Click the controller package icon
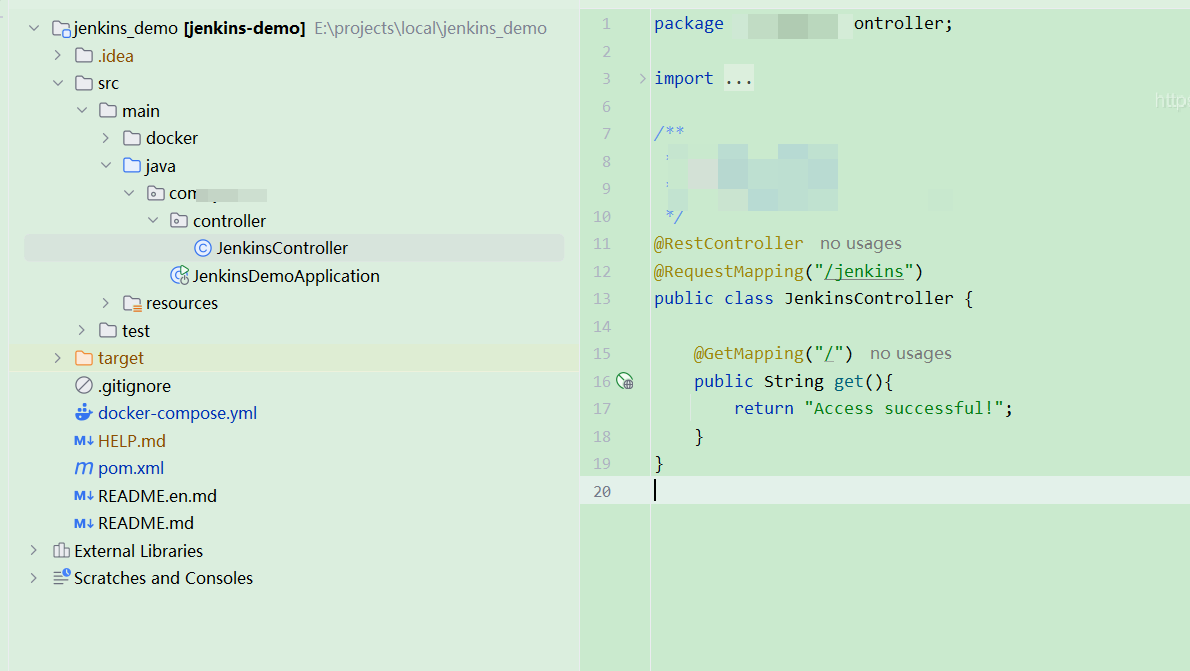Image resolution: width=1190 pixels, height=671 pixels. pos(179,220)
